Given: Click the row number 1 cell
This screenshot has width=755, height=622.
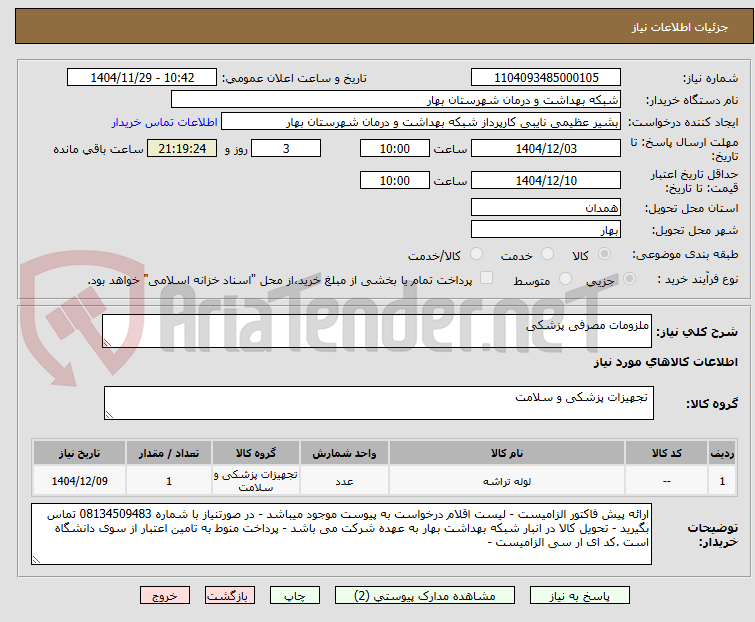Looking at the screenshot, I should click(722, 481).
